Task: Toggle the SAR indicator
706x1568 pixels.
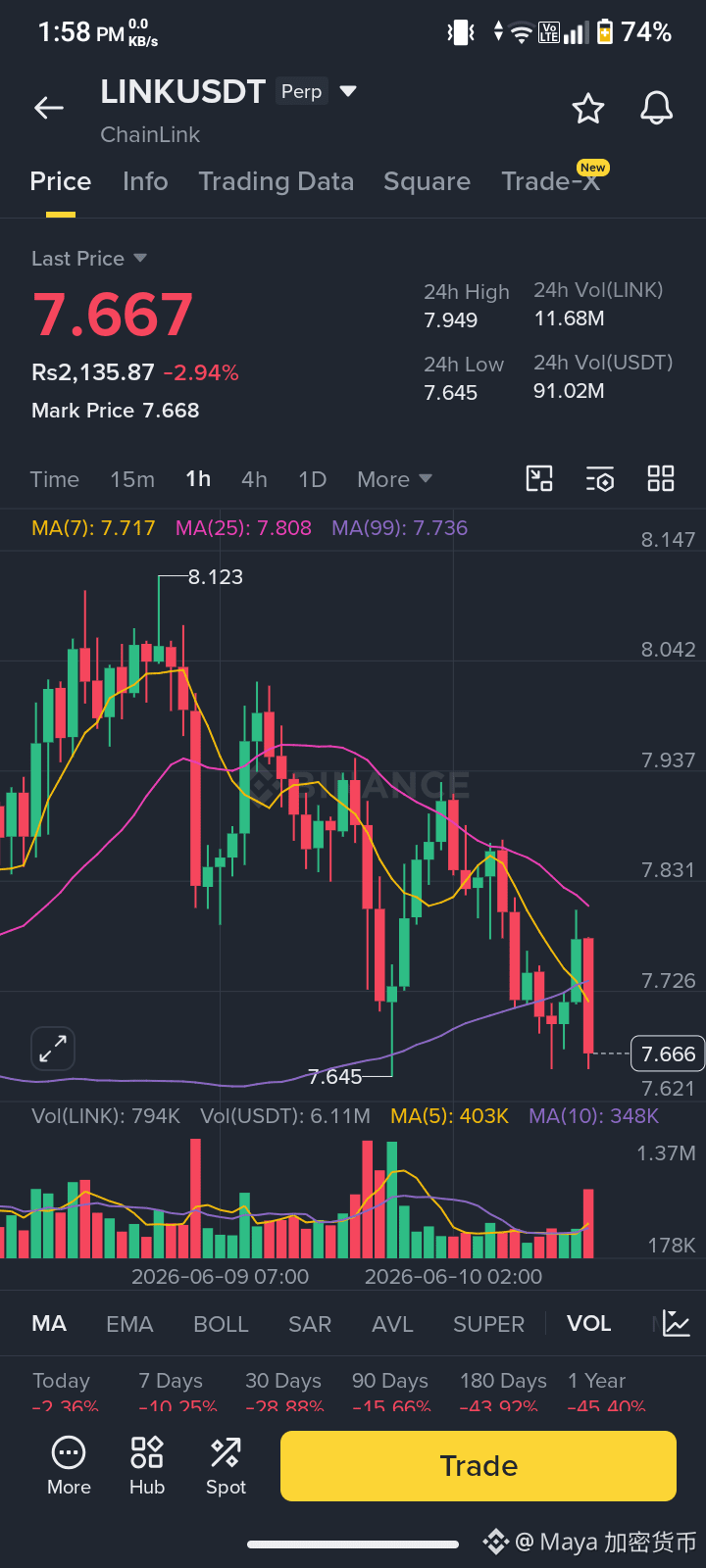Action: click(x=310, y=1324)
